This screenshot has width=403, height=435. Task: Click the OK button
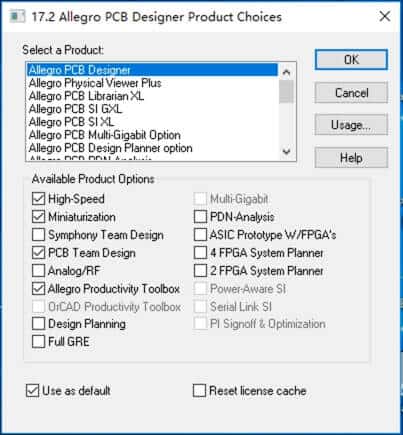coord(351,60)
